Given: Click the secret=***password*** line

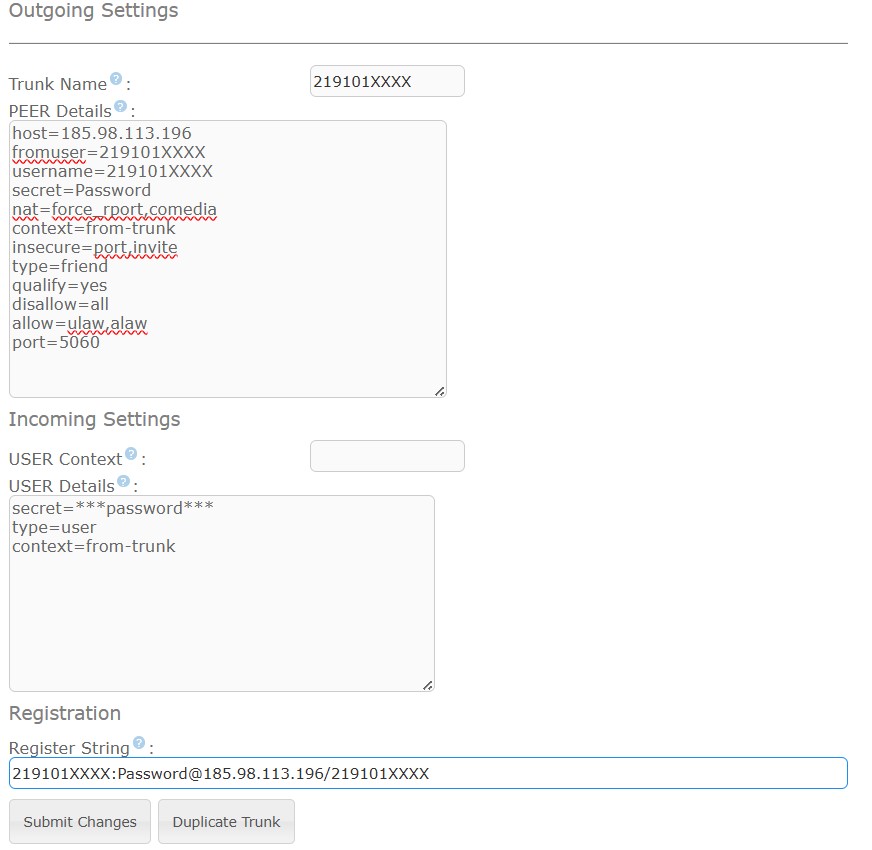Looking at the screenshot, I should click(x=112, y=508).
